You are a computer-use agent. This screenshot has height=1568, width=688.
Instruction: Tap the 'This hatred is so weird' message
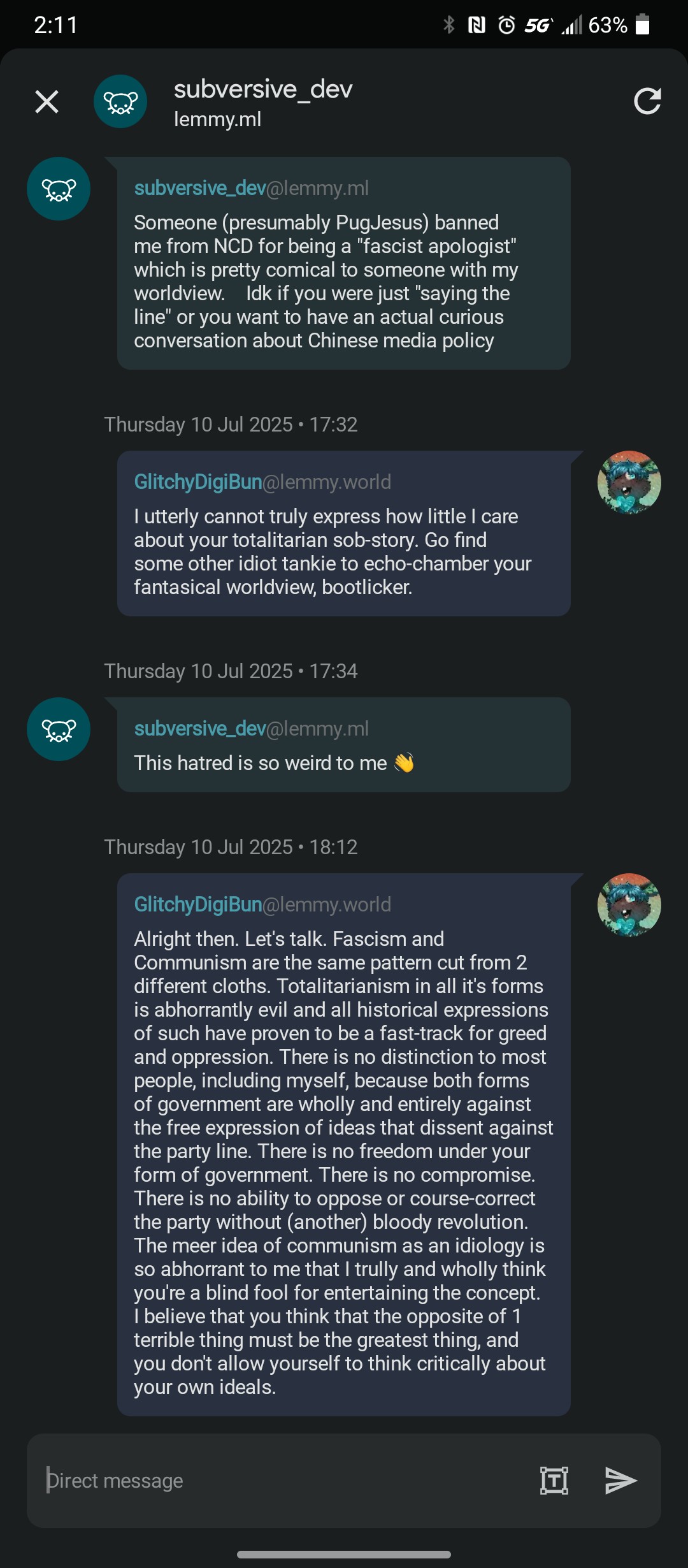pyautogui.click(x=274, y=763)
